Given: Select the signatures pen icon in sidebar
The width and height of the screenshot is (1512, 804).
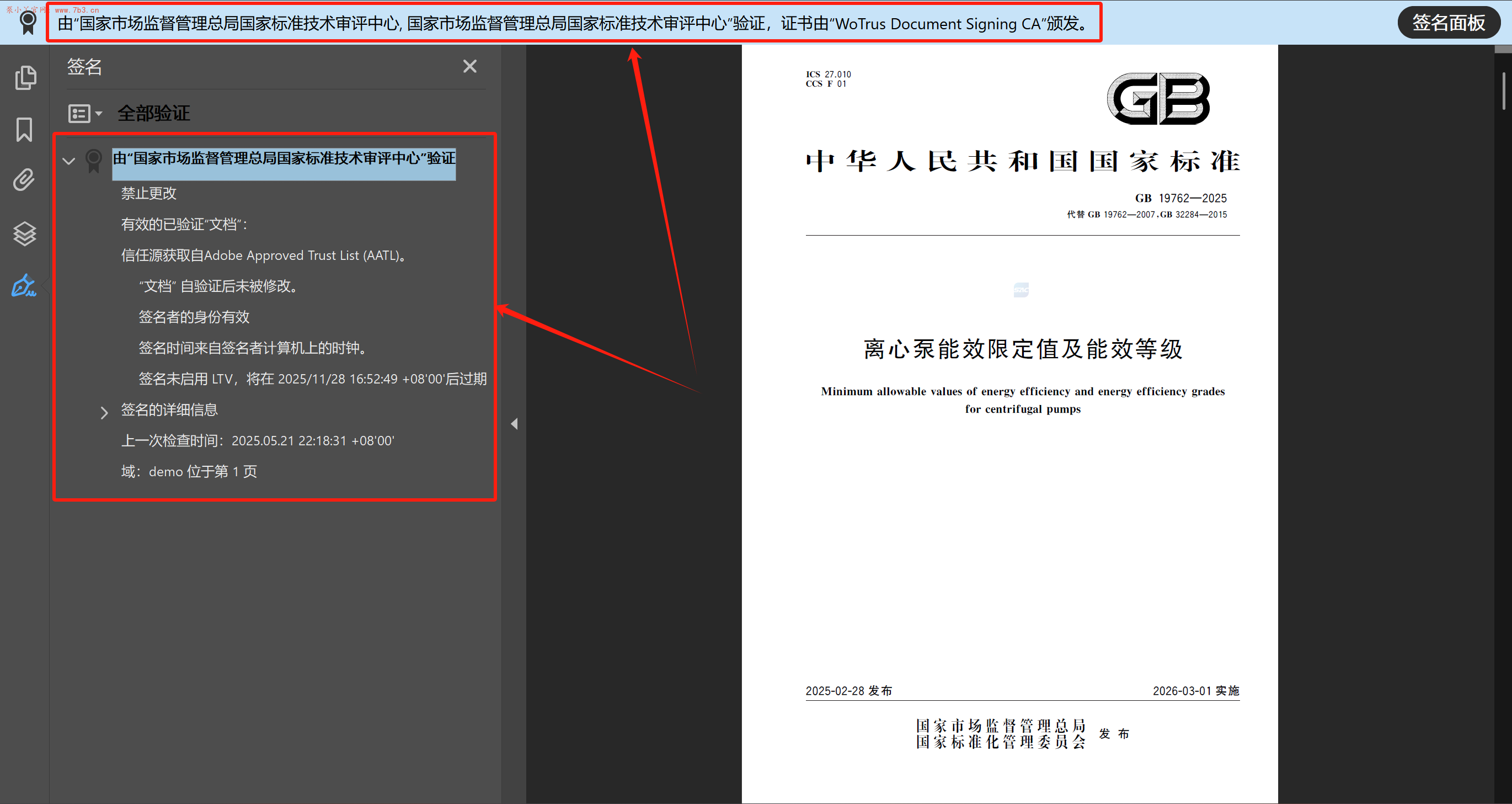Looking at the screenshot, I should coord(24,285).
